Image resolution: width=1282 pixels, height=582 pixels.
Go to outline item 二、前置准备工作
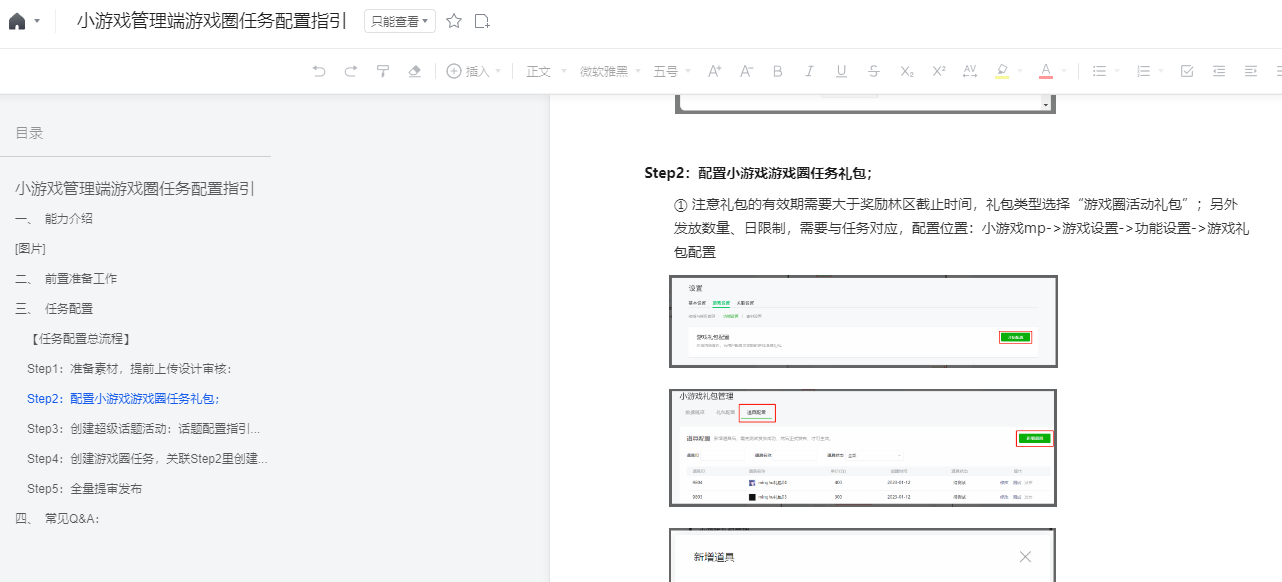tap(66, 278)
